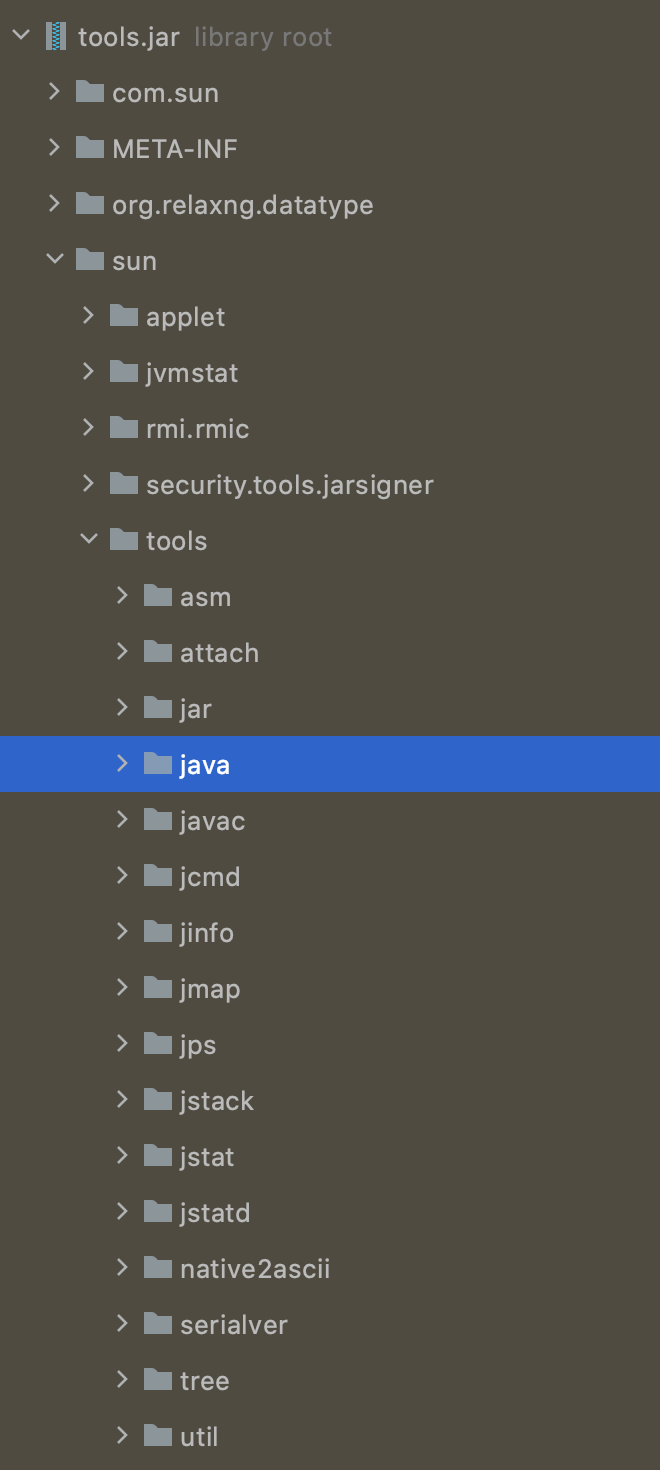Click the native2ascii folder icon
The image size is (660, 1470).
point(158,1269)
